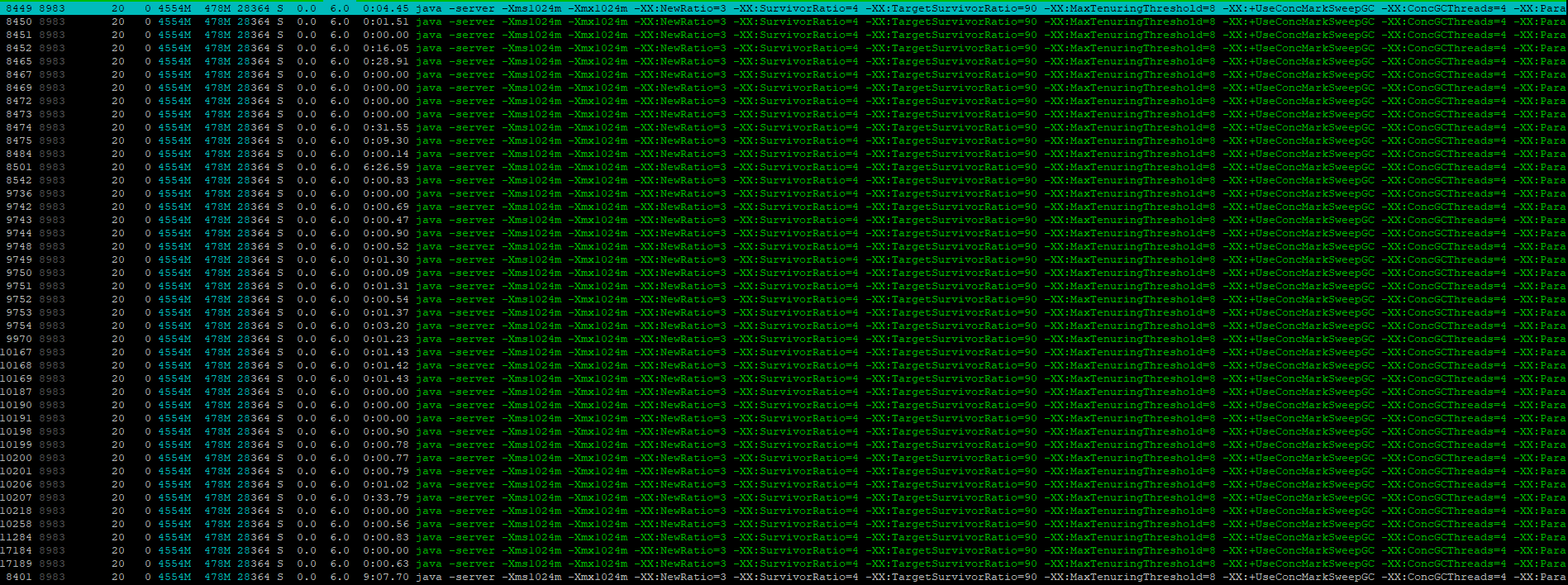
Task: Select process row with PID 17189
Action: coord(784,564)
